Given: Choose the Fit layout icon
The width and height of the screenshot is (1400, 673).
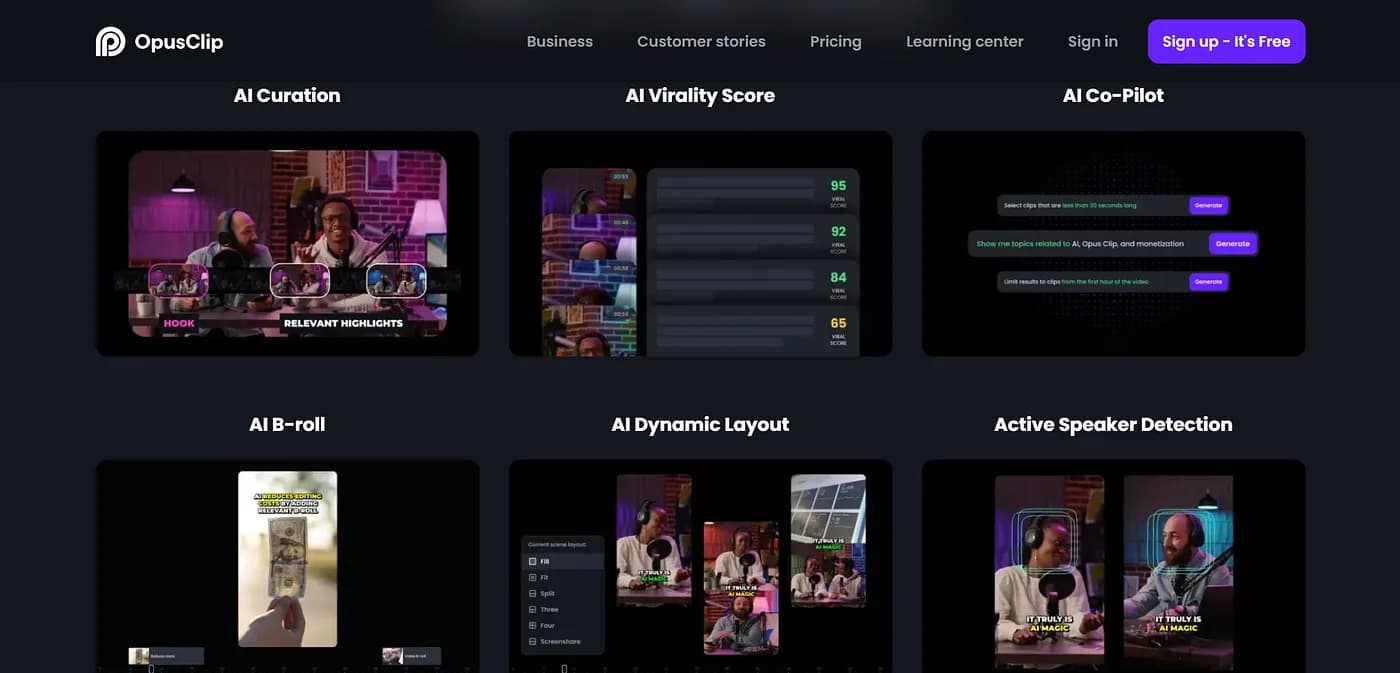Looking at the screenshot, I should point(532,578).
